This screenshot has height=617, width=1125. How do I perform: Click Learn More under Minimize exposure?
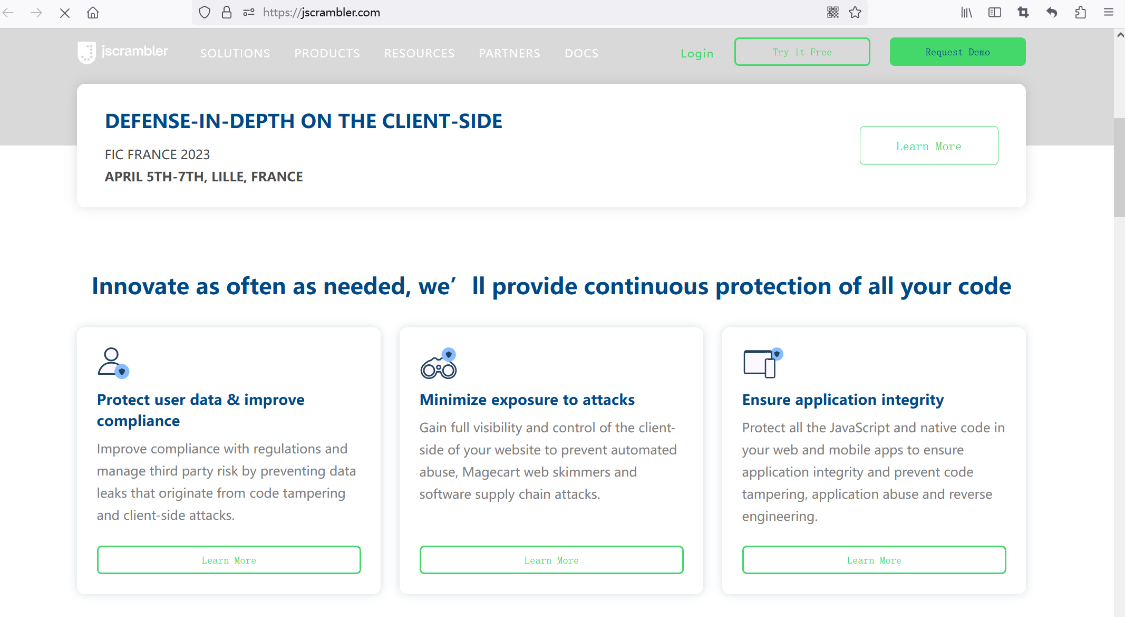pyautogui.click(x=551, y=560)
